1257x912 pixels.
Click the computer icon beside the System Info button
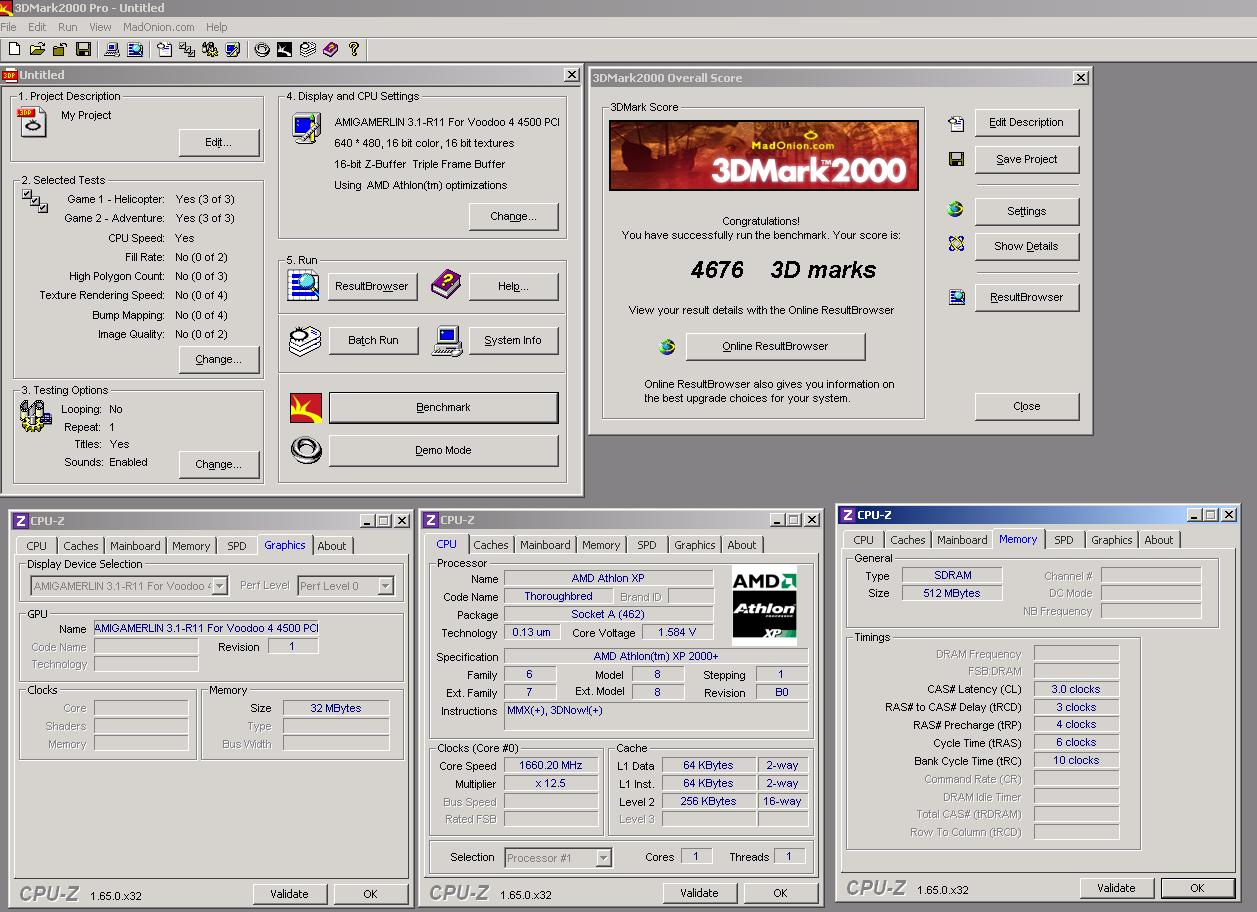[x=447, y=340]
